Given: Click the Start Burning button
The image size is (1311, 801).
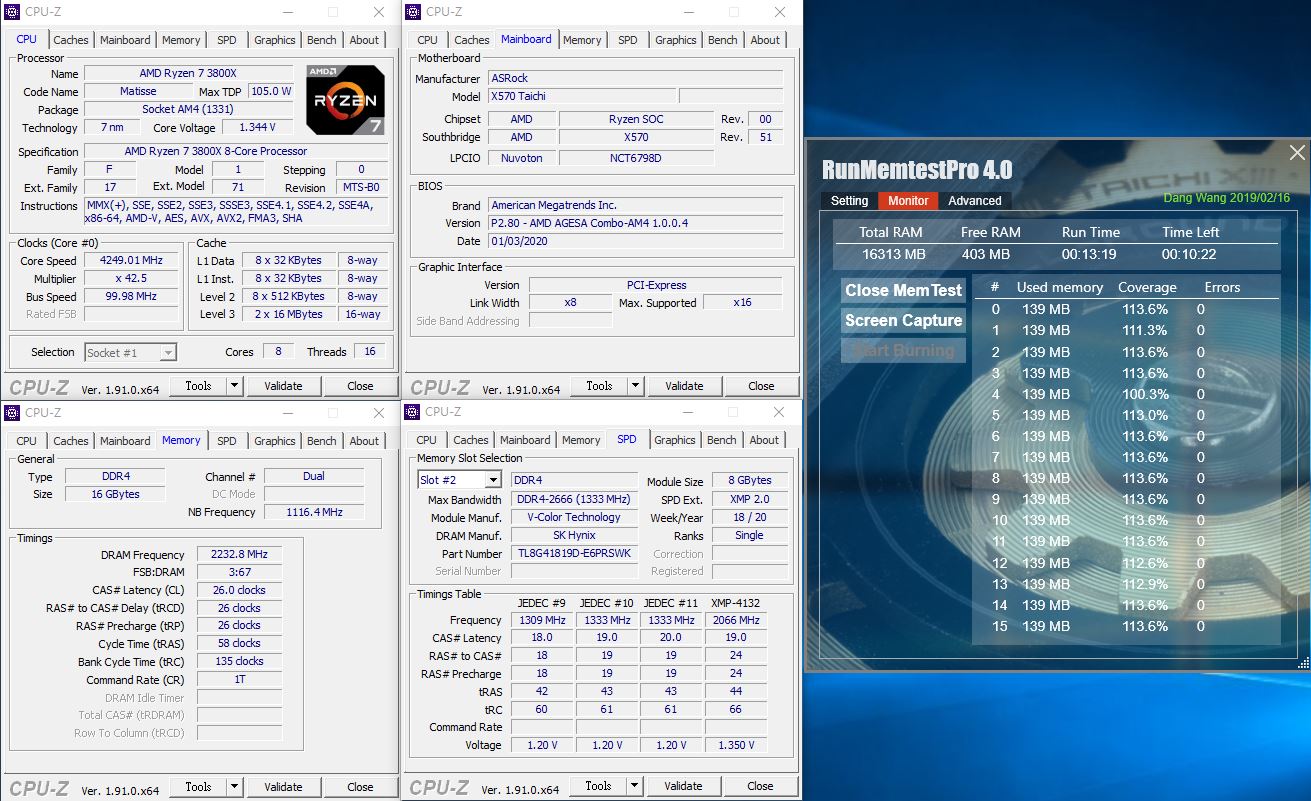Looking at the screenshot, I should 904,350.
